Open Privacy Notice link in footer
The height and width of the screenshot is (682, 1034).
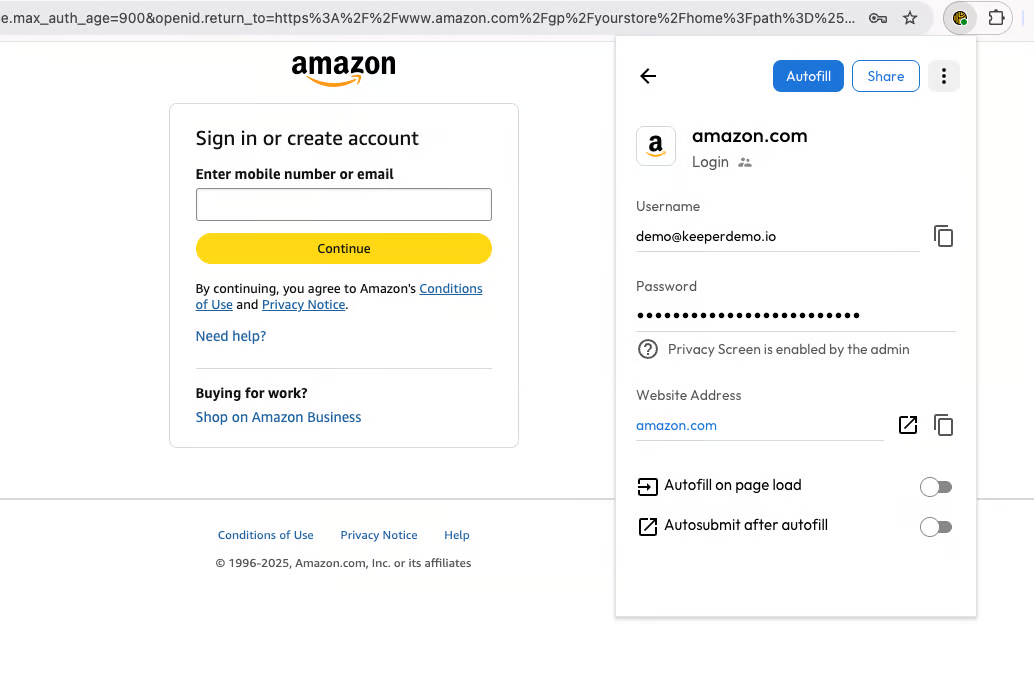coord(379,535)
